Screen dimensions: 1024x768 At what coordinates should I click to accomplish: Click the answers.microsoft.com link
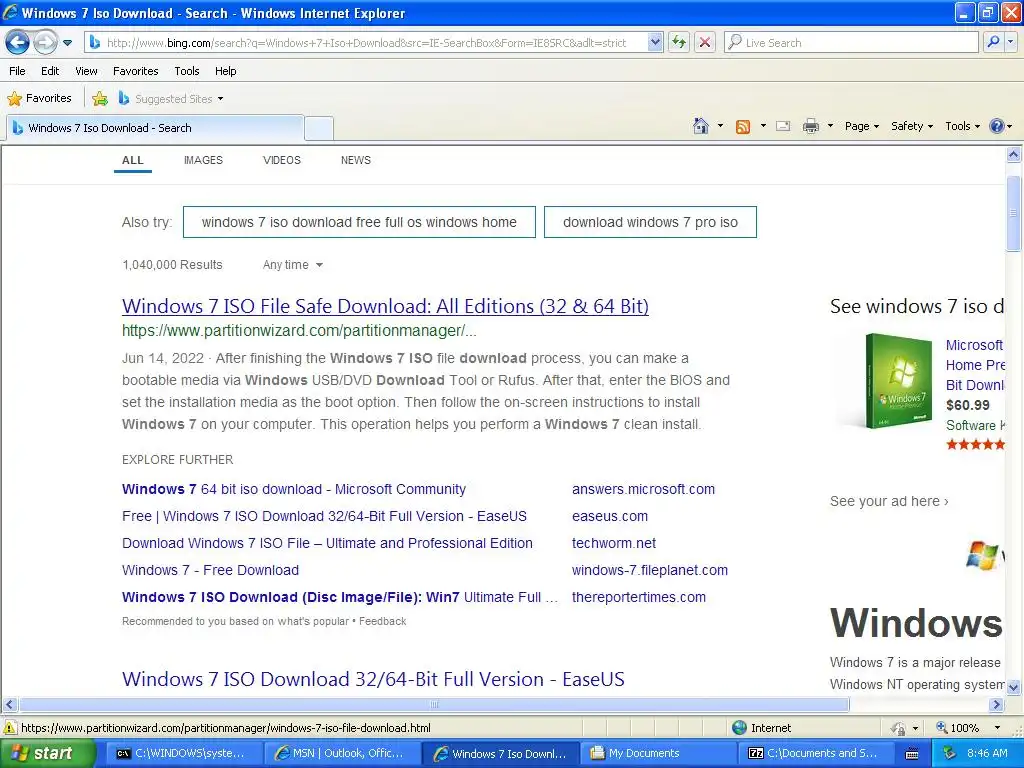click(643, 489)
